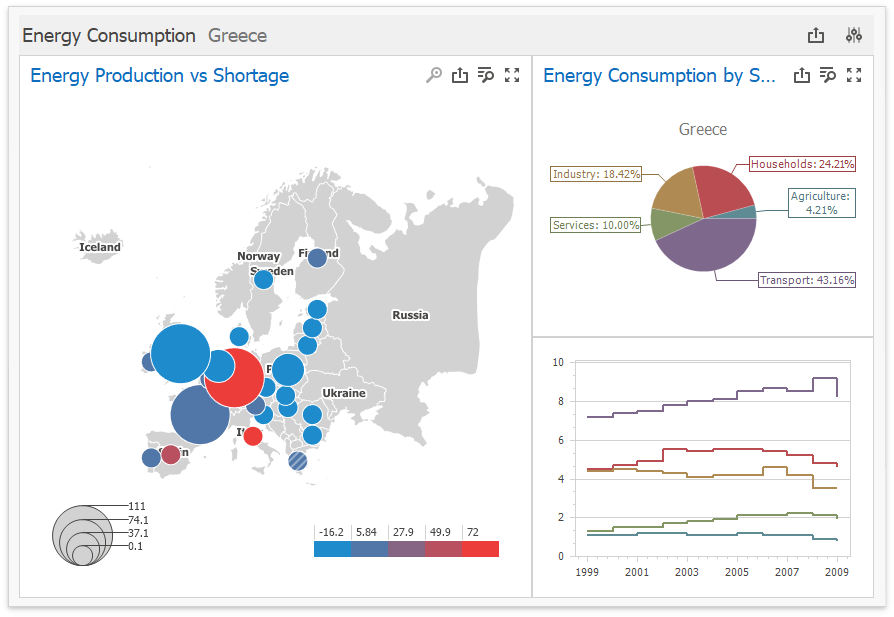Viewport: 894px width, 617px height.
Task: Click the '0.1' bubble size legend value
Action: tap(135, 546)
